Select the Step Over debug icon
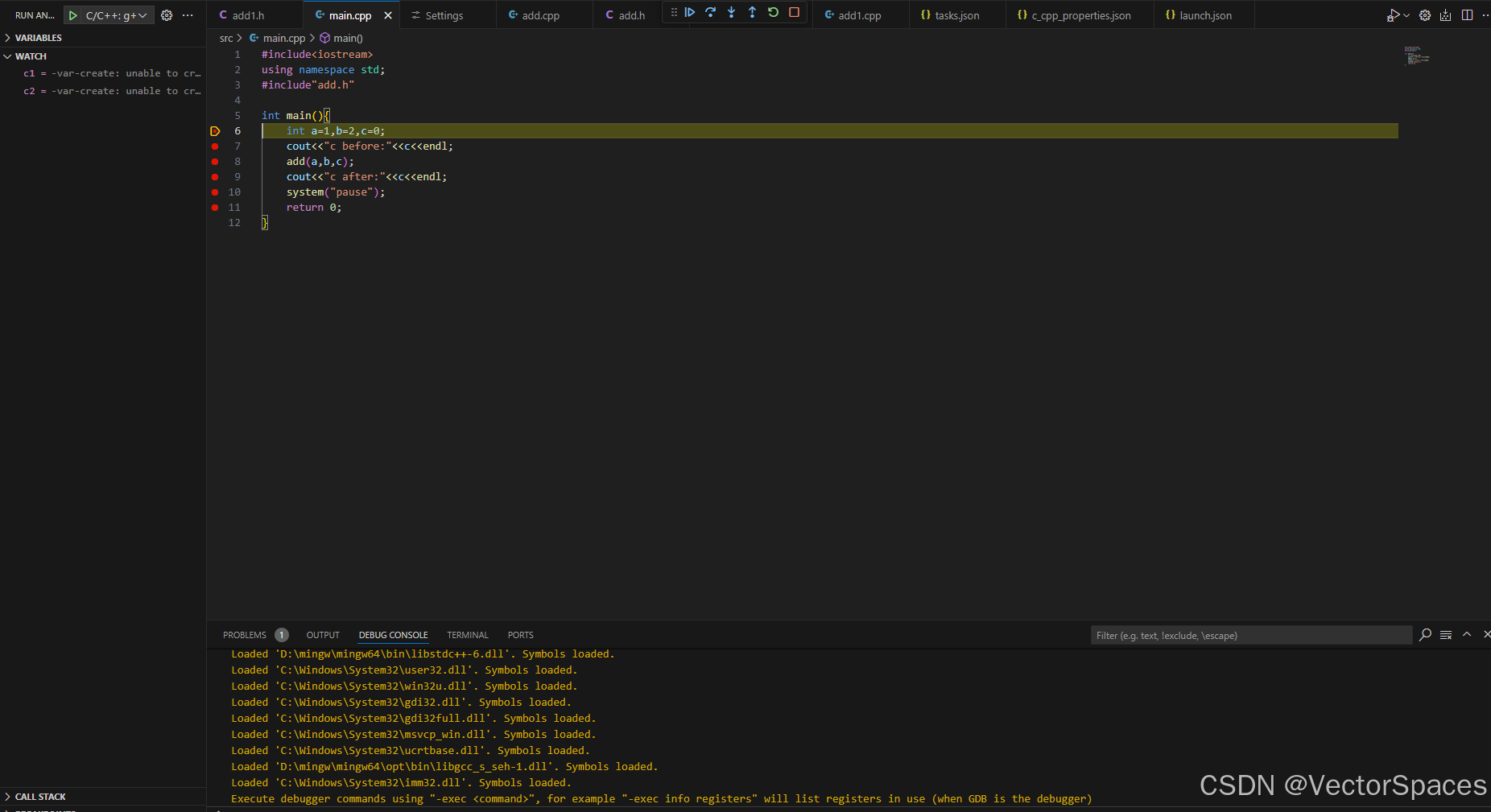The height and width of the screenshot is (812, 1491). coord(710,12)
